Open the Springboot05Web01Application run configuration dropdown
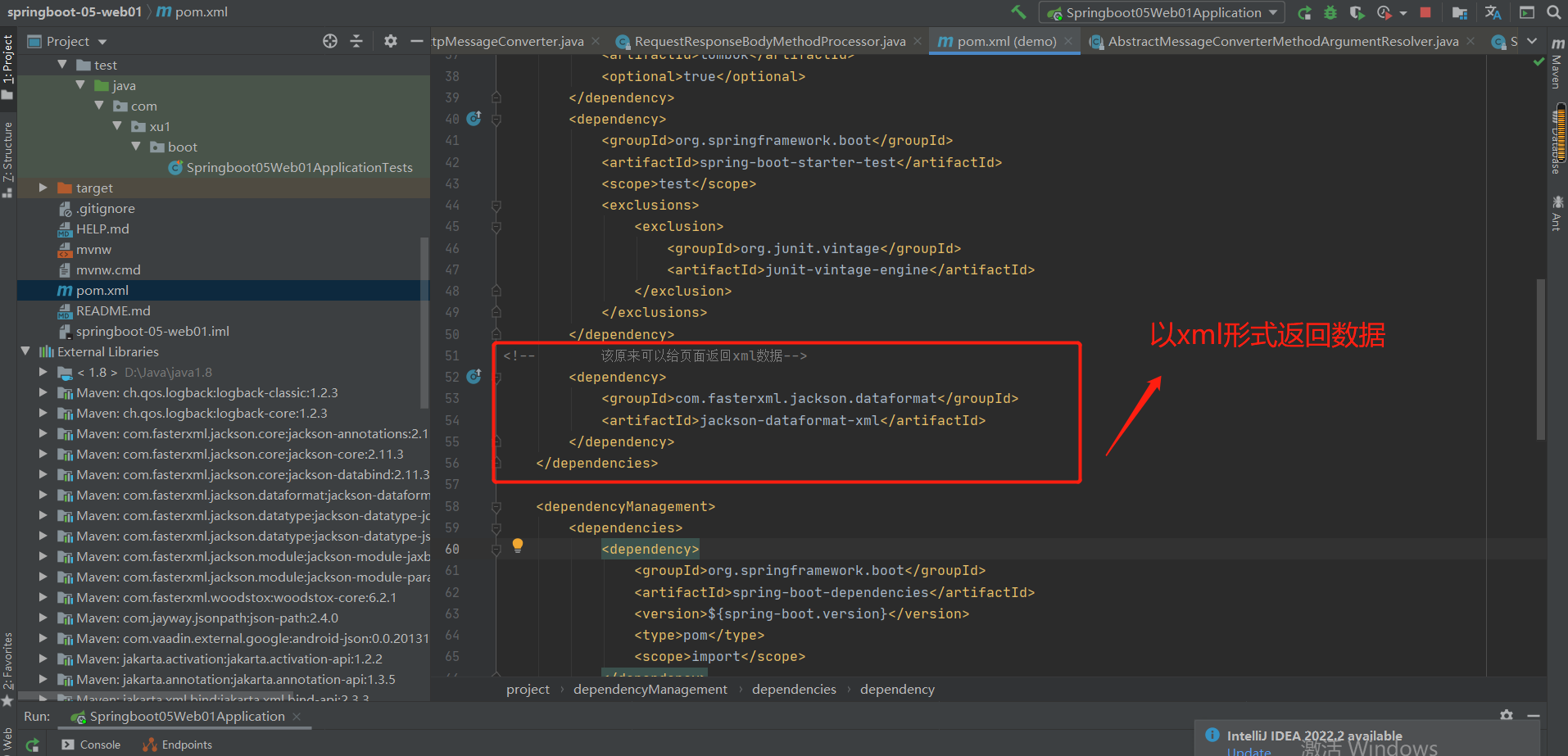The image size is (1568, 756). click(x=1162, y=12)
